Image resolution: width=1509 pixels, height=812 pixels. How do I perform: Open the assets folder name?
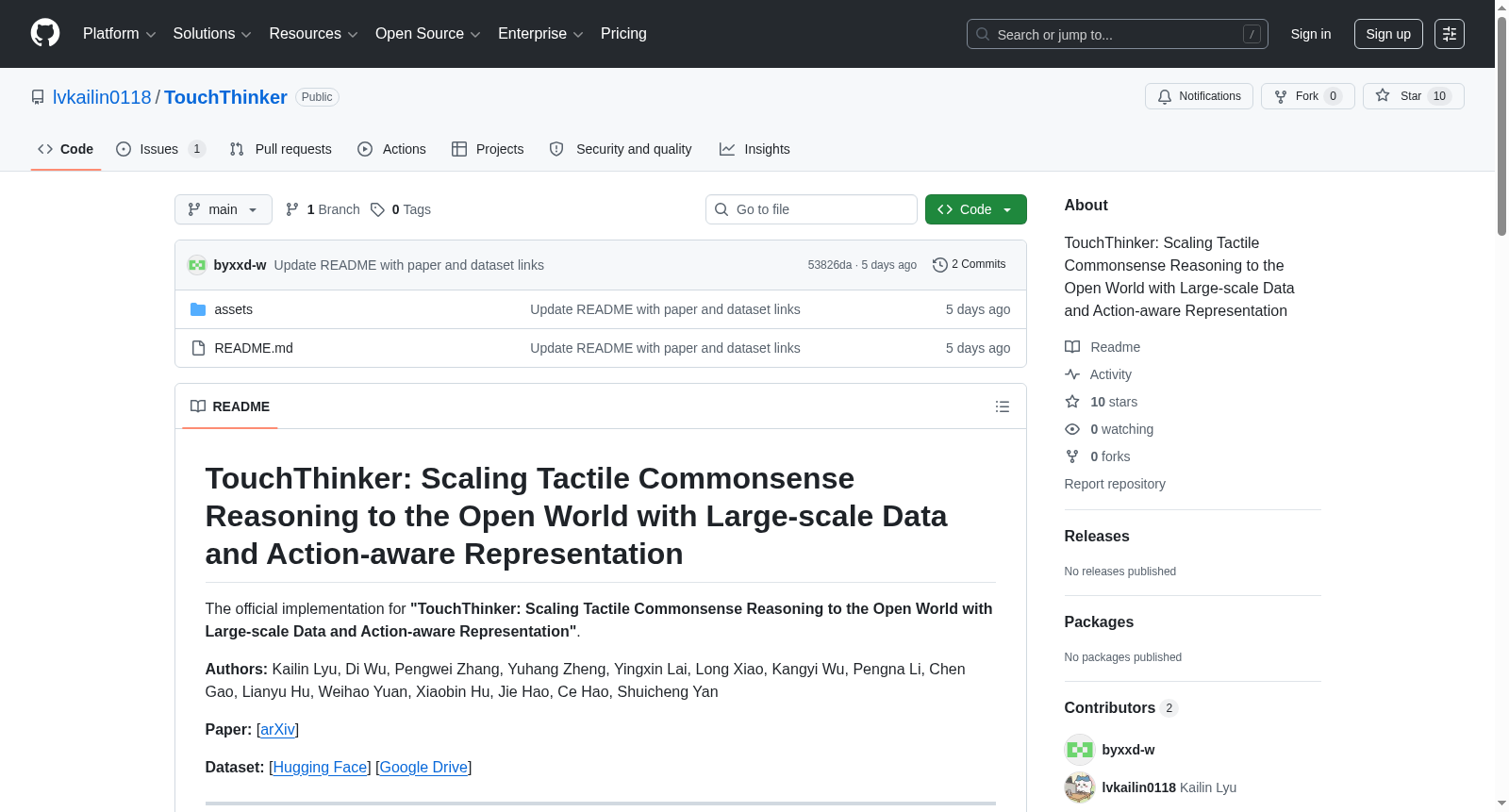click(x=233, y=309)
